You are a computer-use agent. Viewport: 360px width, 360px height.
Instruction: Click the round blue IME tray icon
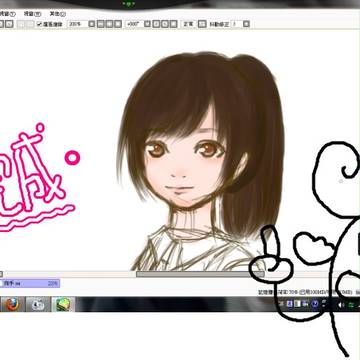[315, 304]
